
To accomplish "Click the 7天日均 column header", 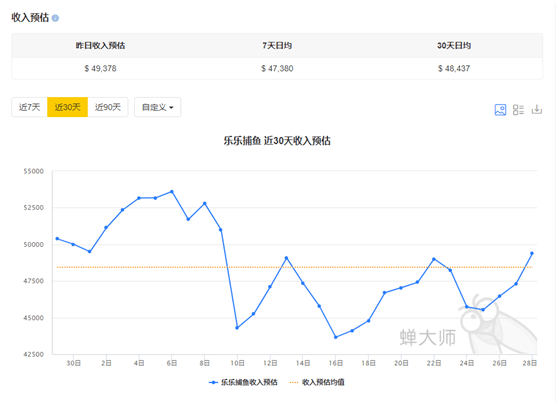I will click(277, 46).
